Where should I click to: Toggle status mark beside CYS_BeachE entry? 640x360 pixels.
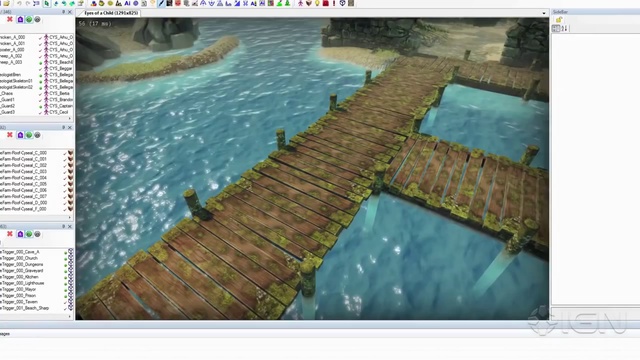41,62
